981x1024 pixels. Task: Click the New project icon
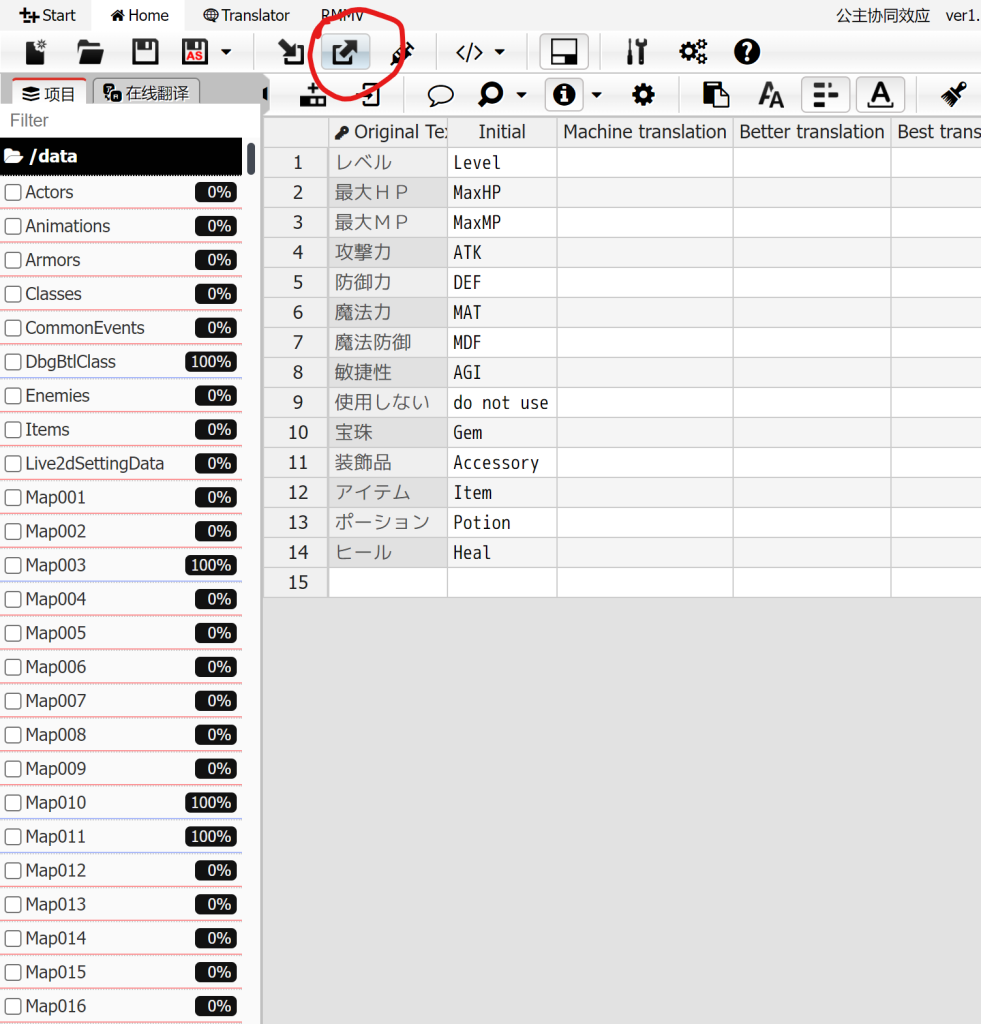tap(36, 52)
